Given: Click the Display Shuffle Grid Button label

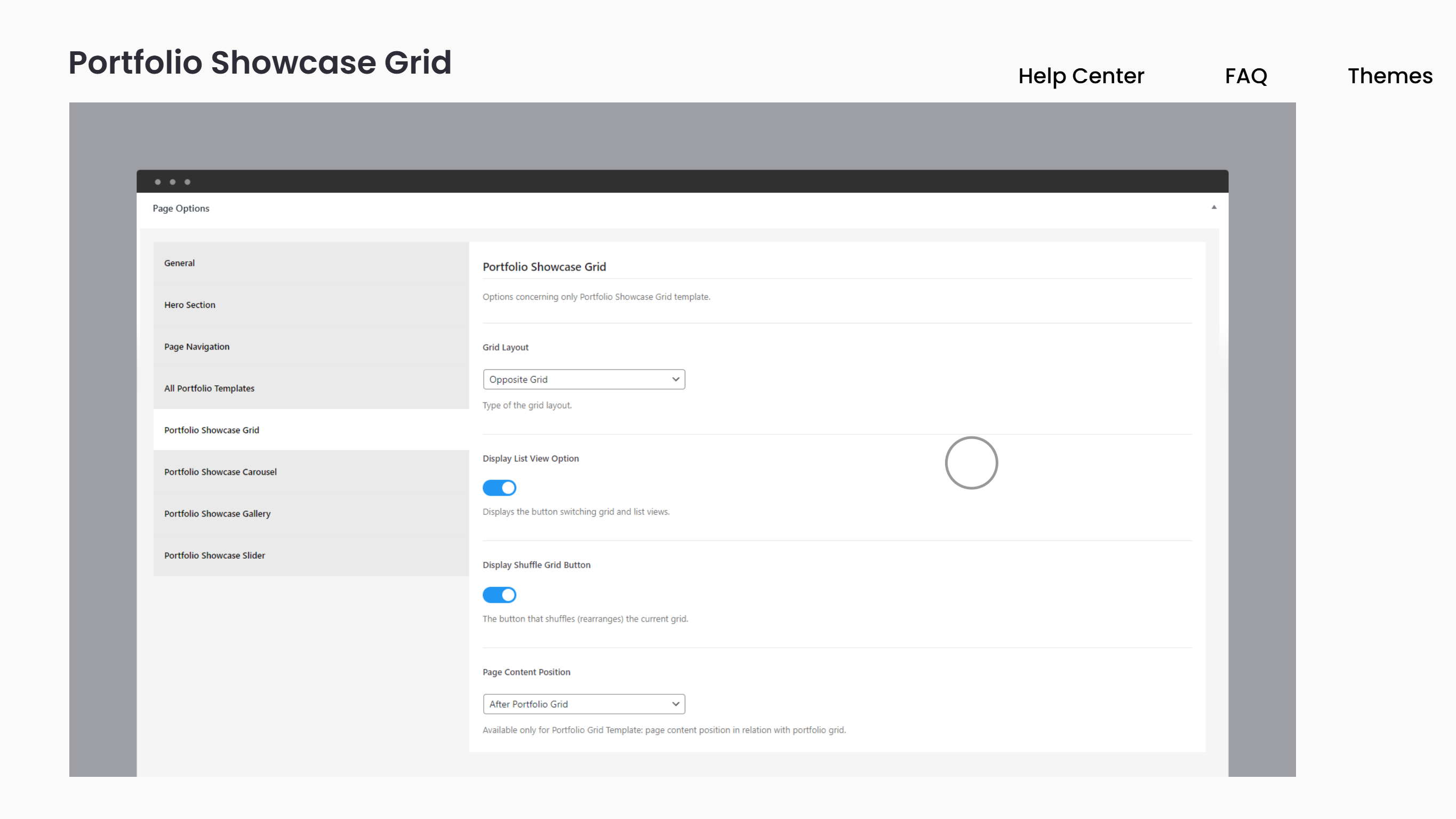Looking at the screenshot, I should pos(537,565).
